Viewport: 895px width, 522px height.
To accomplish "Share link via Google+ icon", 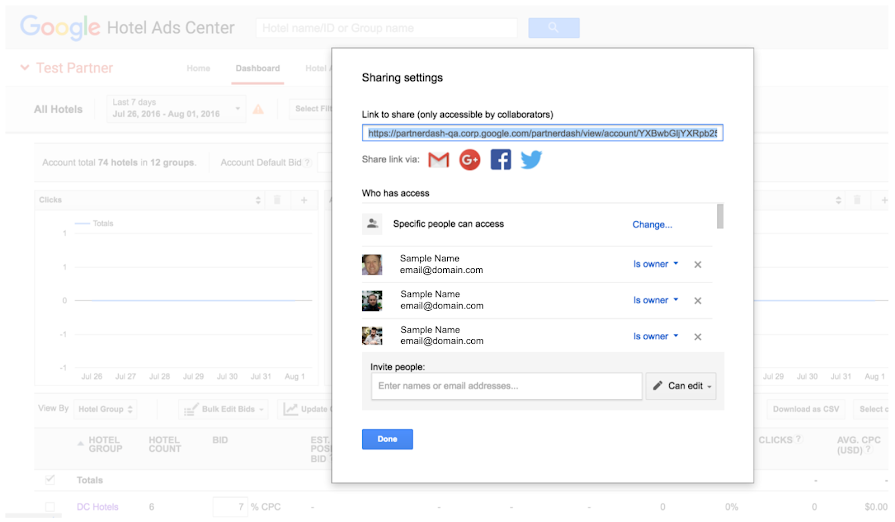I will (470, 160).
